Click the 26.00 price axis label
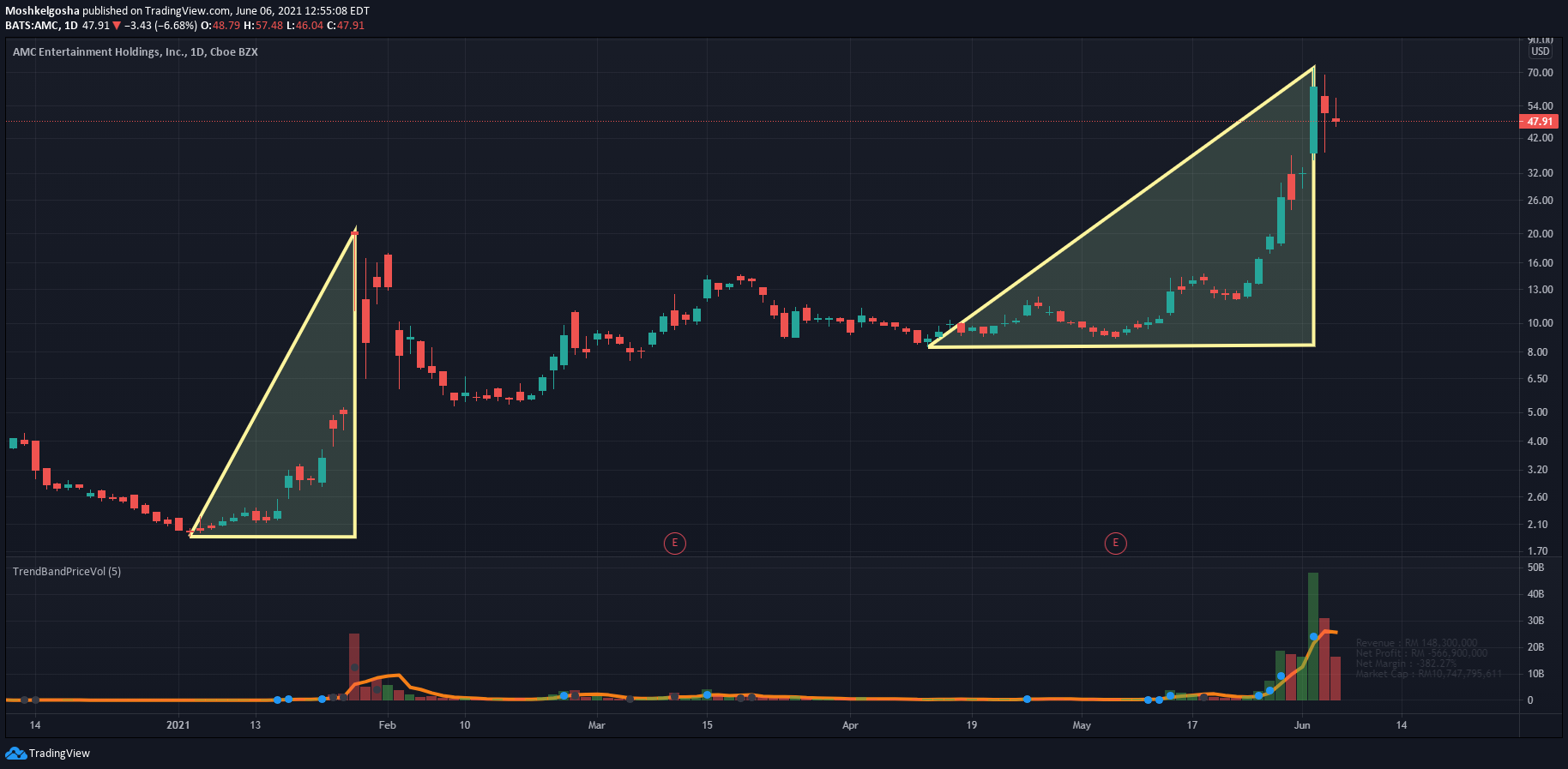The image size is (1568, 769). coord(1540,201)
